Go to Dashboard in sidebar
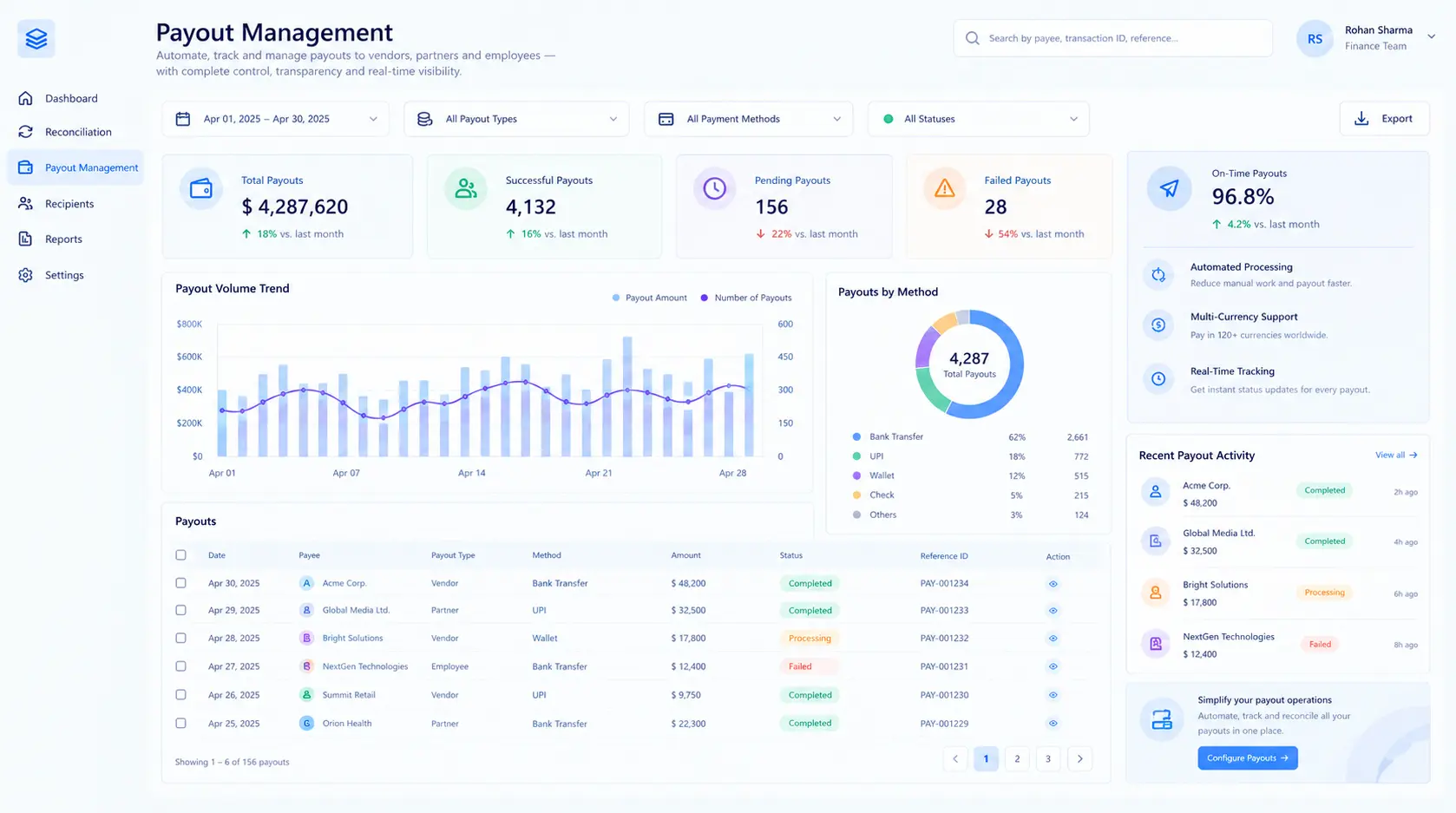 tap(75, 98)
